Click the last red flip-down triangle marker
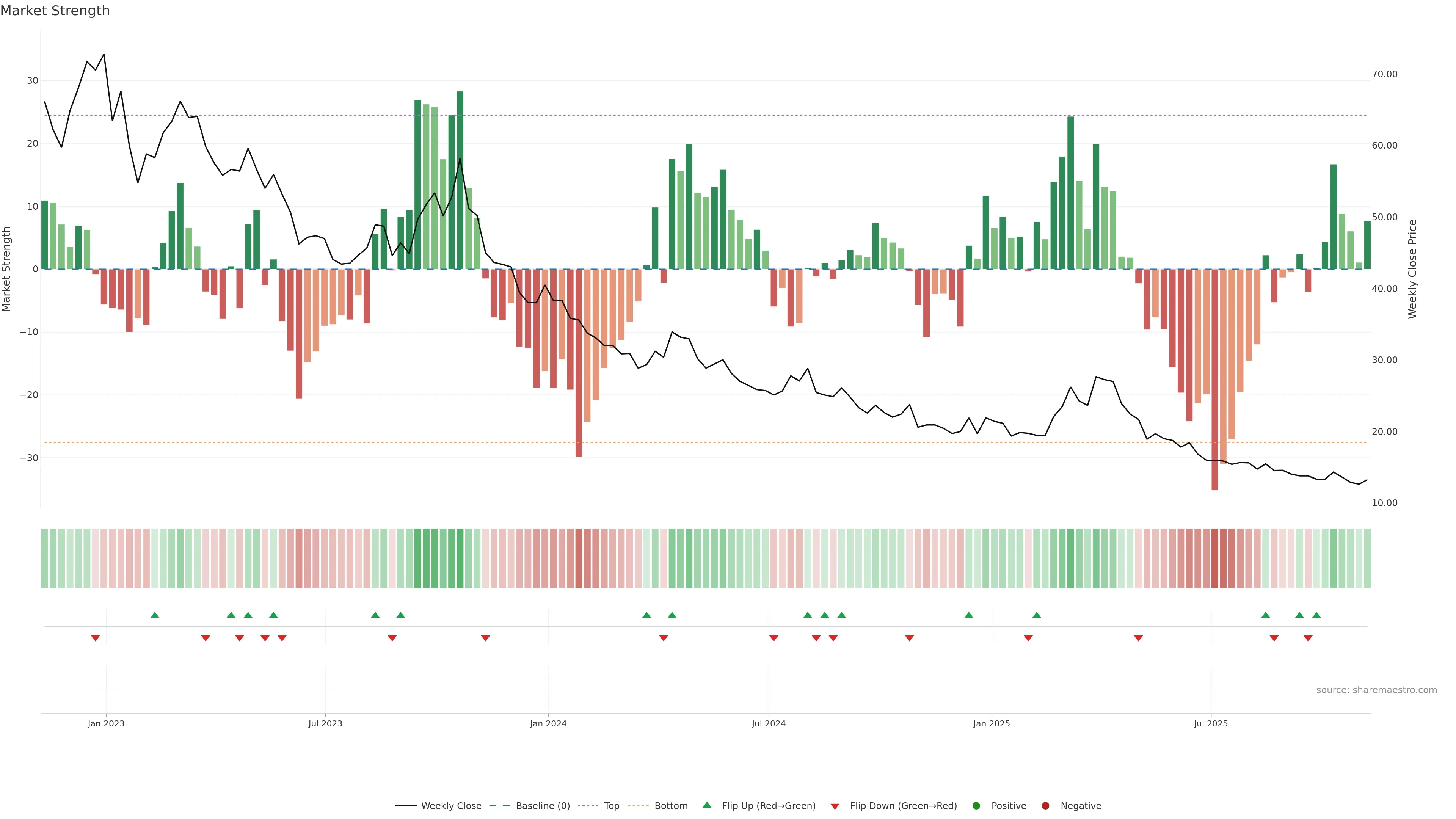The height and width of the screenshot is (819, 1456). tap(1308, 638)
